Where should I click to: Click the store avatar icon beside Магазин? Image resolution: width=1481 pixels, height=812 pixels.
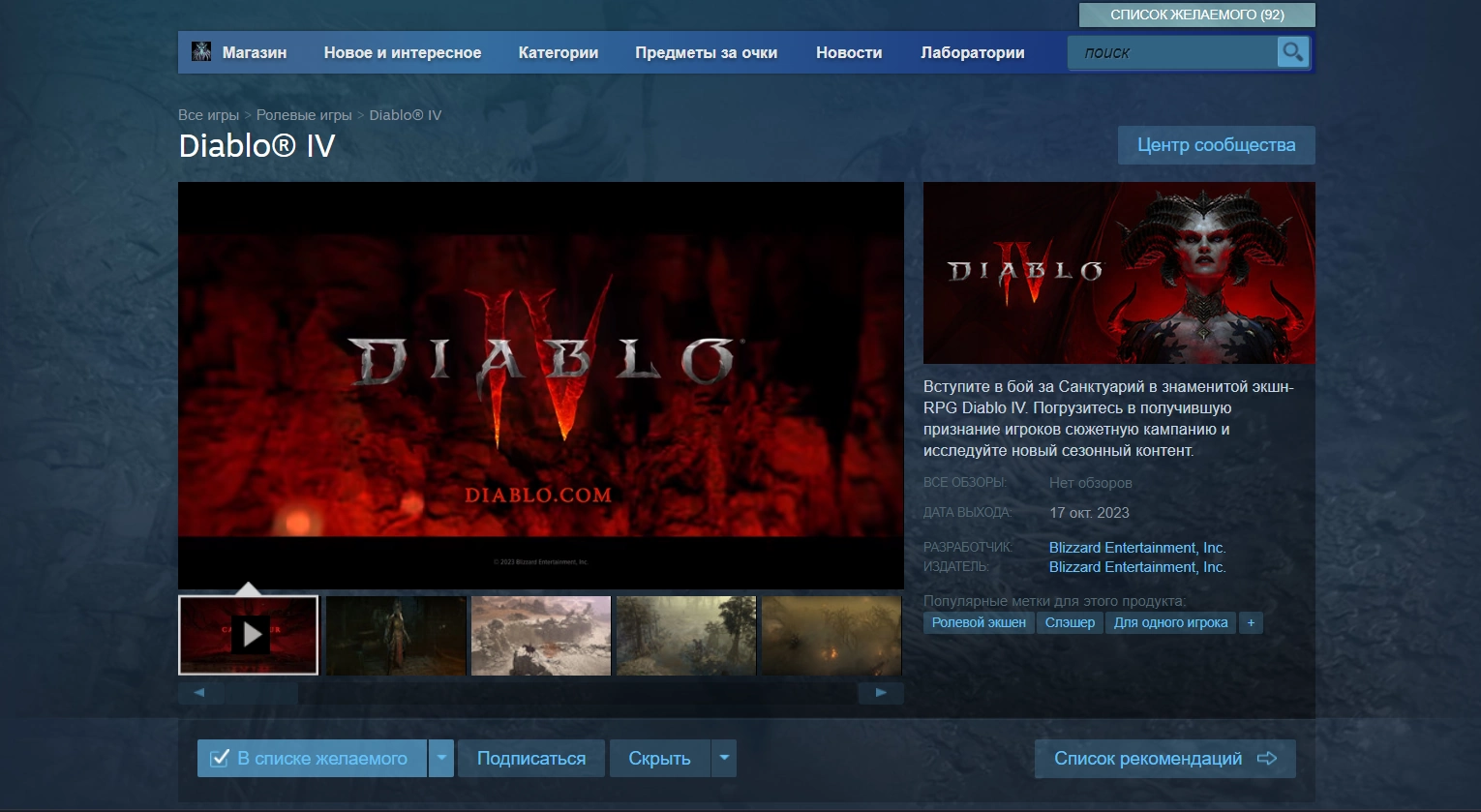pos(201,52)
